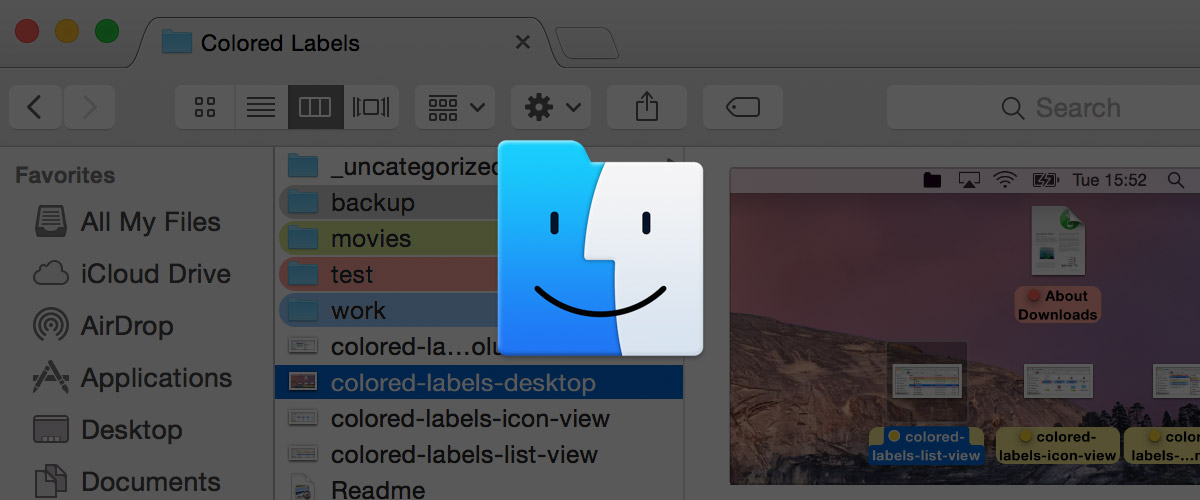Click the colored-labels-desktop file icon
Image resolution: width=1200 pixels, height=500 pixels.
coord(303,382)
